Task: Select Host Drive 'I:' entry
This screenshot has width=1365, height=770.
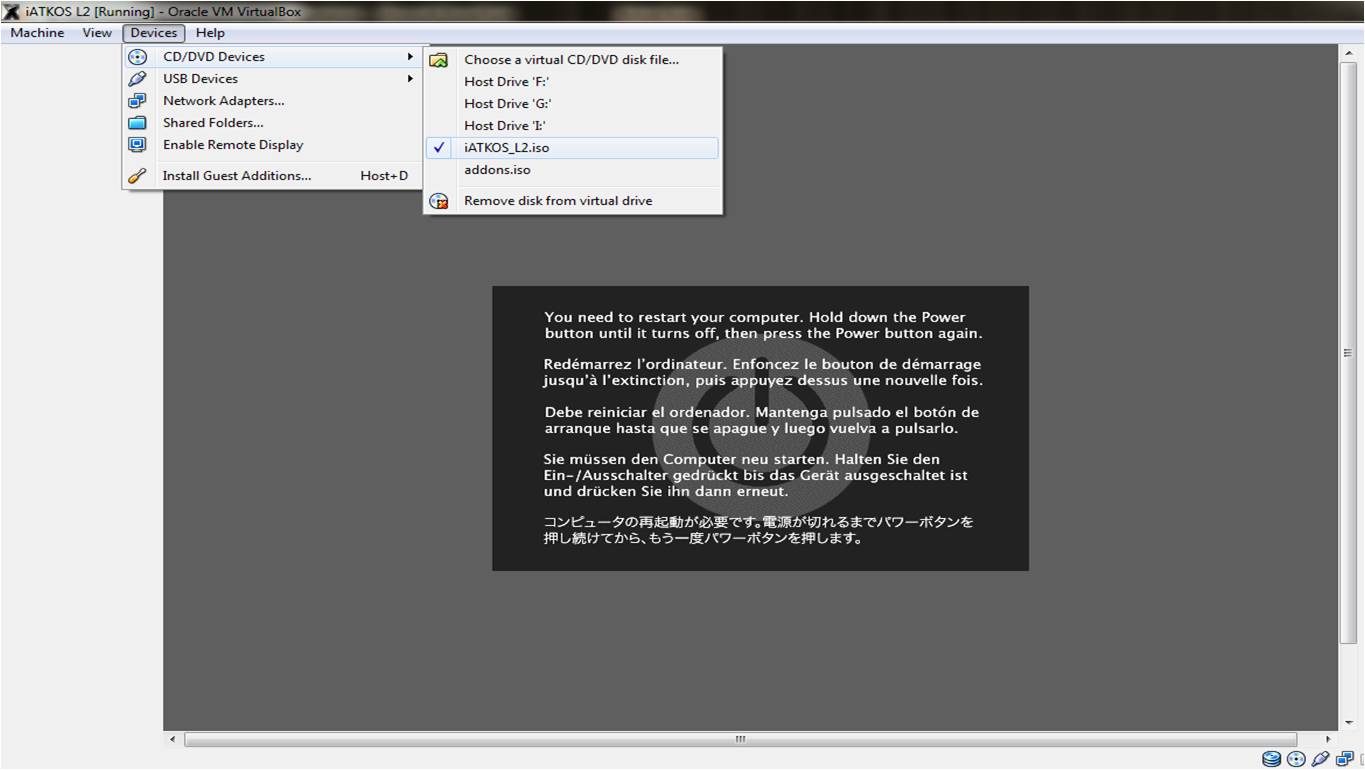Action: pos(572,126)
